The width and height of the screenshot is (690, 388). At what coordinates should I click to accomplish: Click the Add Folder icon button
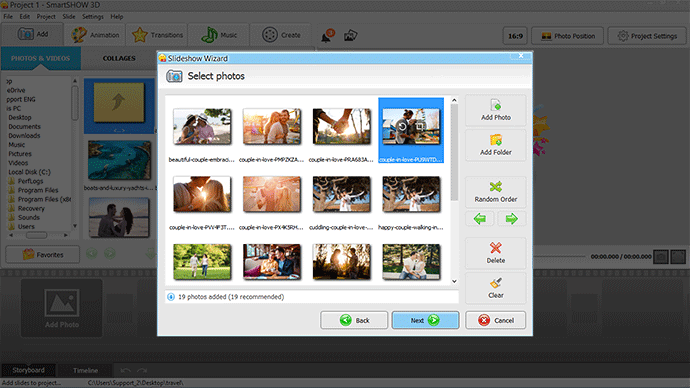495,145
